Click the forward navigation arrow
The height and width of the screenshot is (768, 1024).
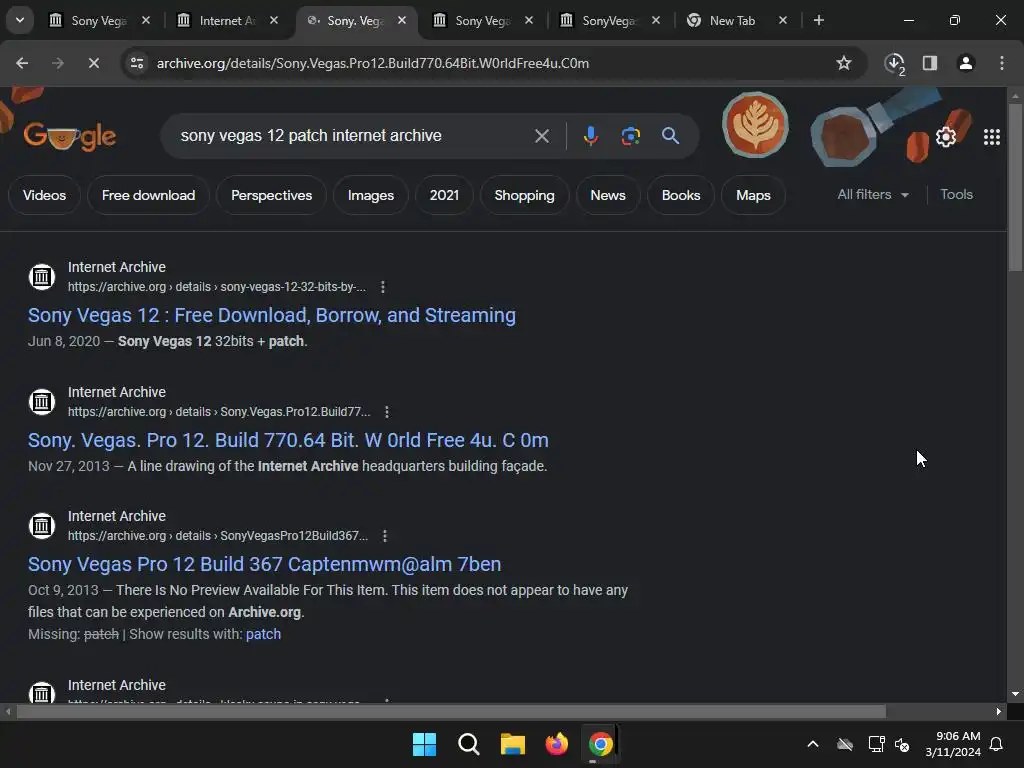(x=58, y=63)
